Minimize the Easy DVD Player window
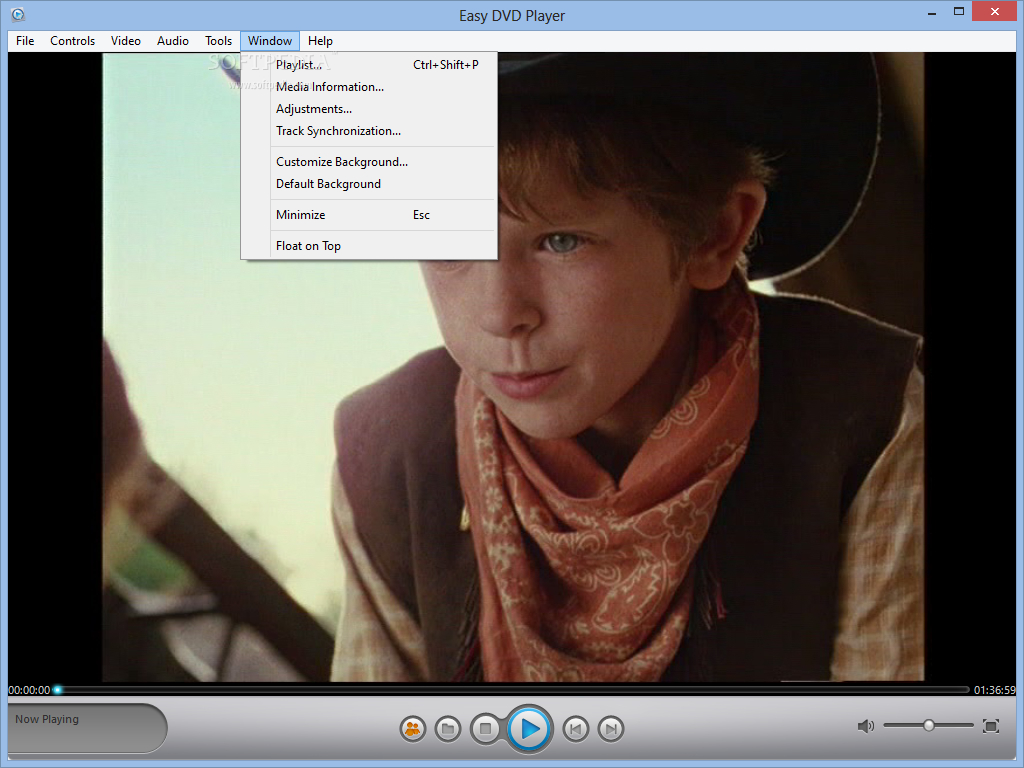The height and width of the screenshot is (768, 1024). (932, 12)
